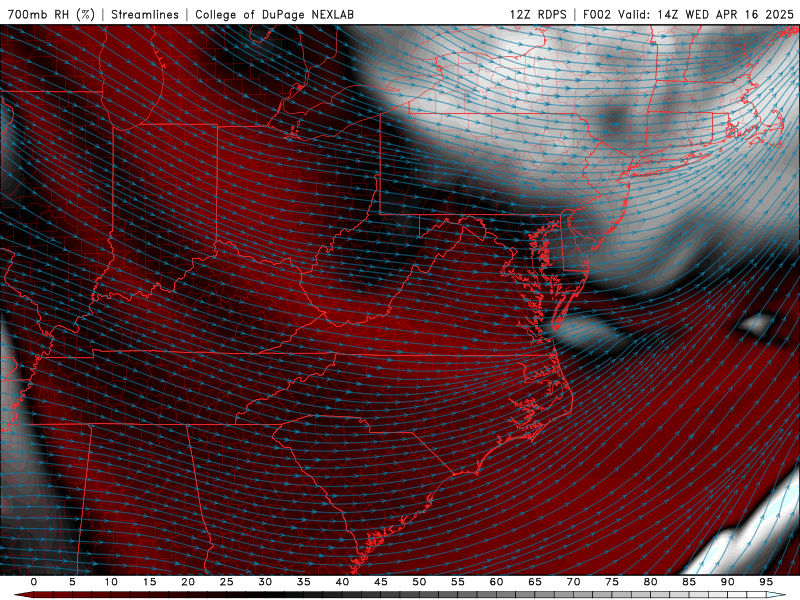This screenshot has width=800, height=600.
Task: Click the "Valid: 14Z WED APR 16 2025" text
Action: 706,14
